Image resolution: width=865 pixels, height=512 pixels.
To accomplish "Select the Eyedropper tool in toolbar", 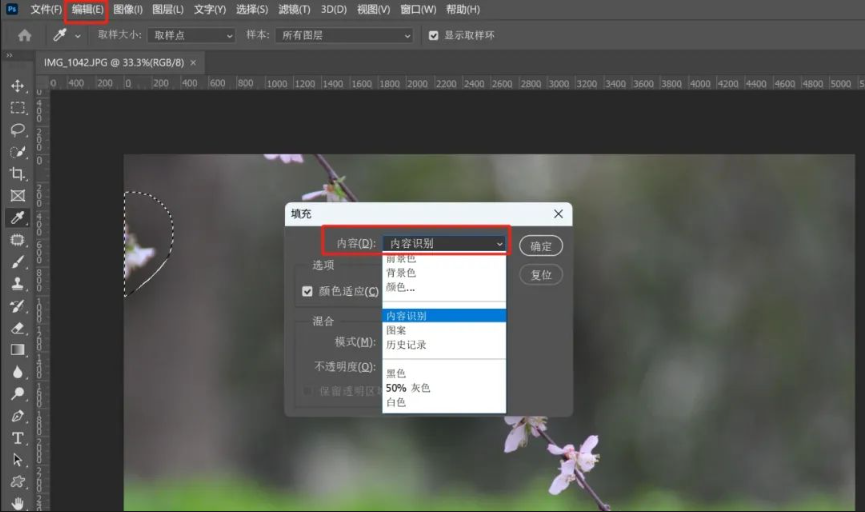I will (x=17, y=218).
